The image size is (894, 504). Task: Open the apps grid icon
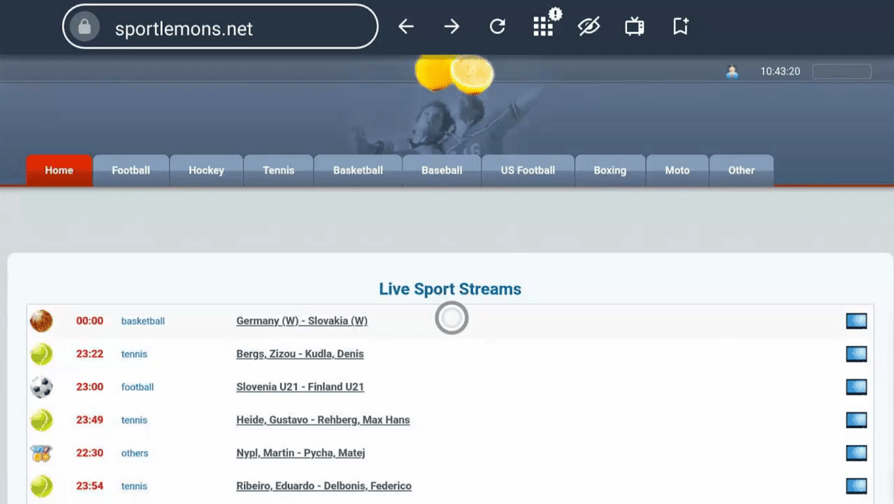pos(543,26)
